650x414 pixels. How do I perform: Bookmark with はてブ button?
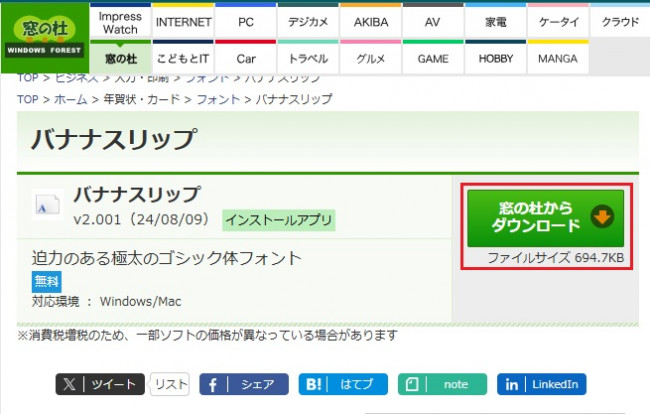(x=342, y=384)
